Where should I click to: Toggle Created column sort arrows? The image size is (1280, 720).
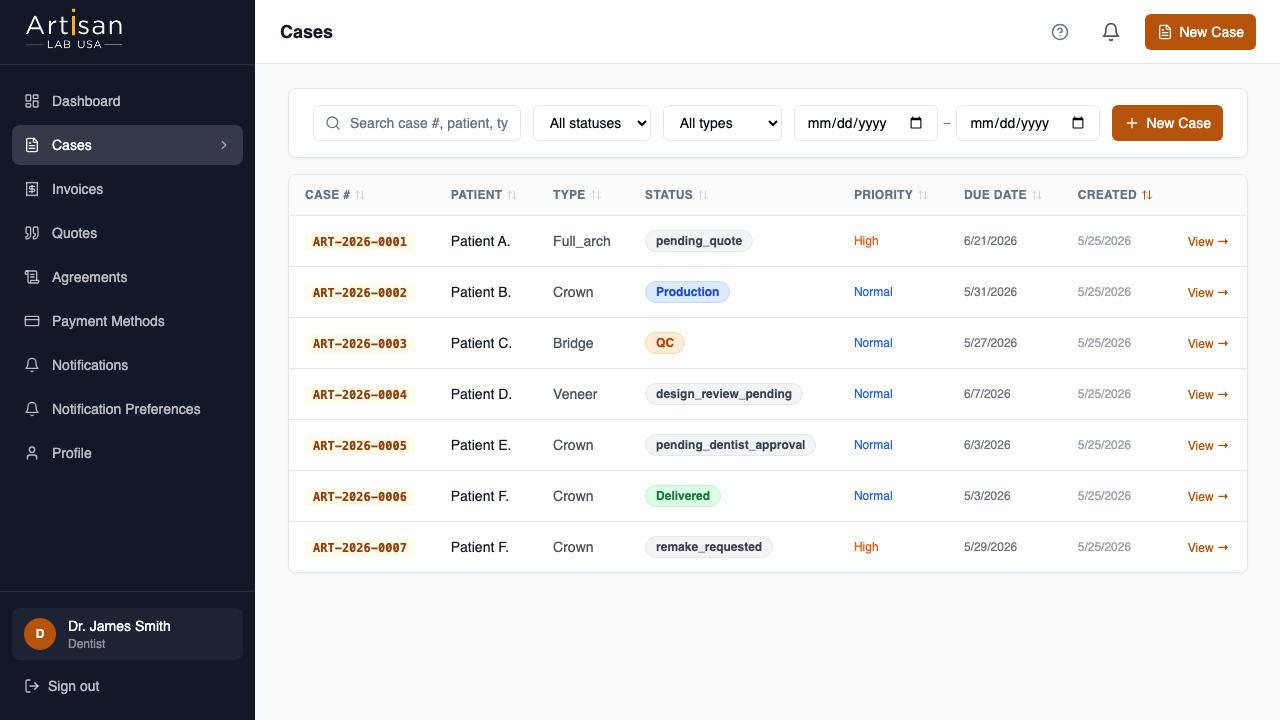coord(1147,195)
